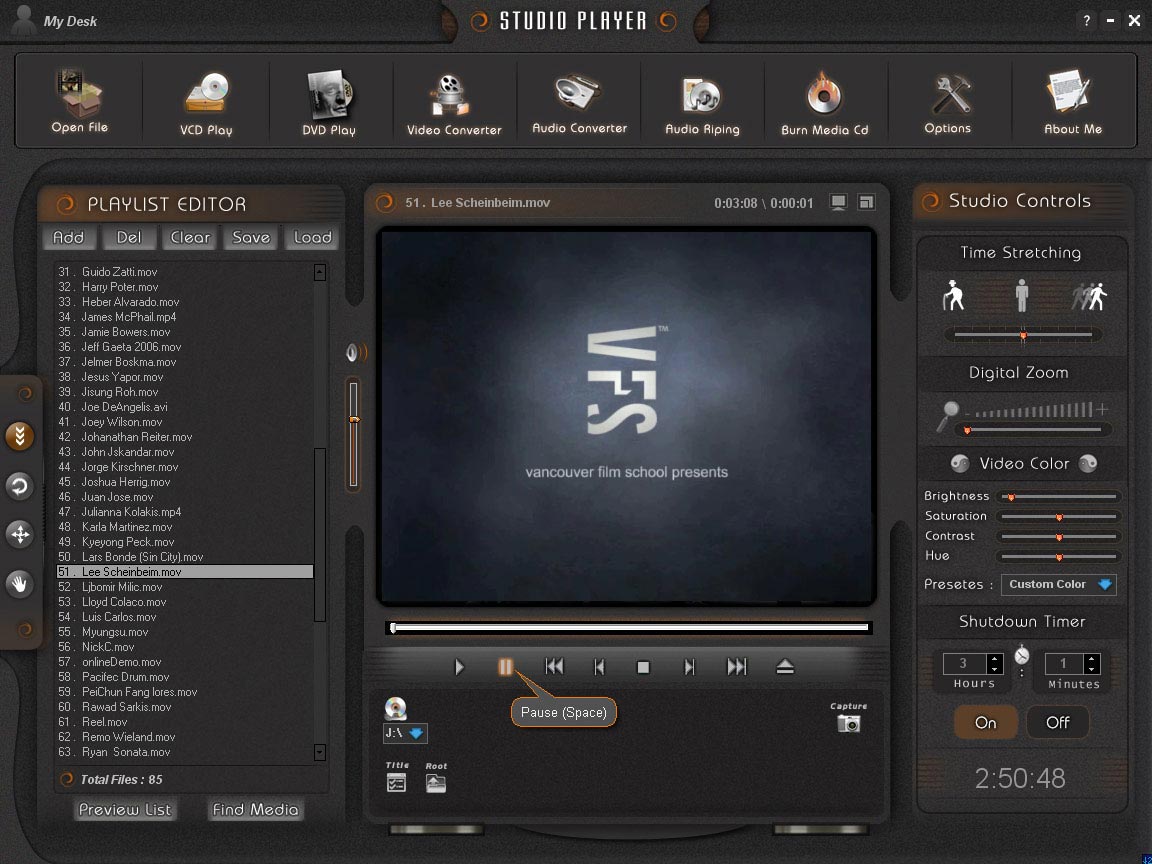
Task: Step back one frame
Action: [x=599, y=667]
